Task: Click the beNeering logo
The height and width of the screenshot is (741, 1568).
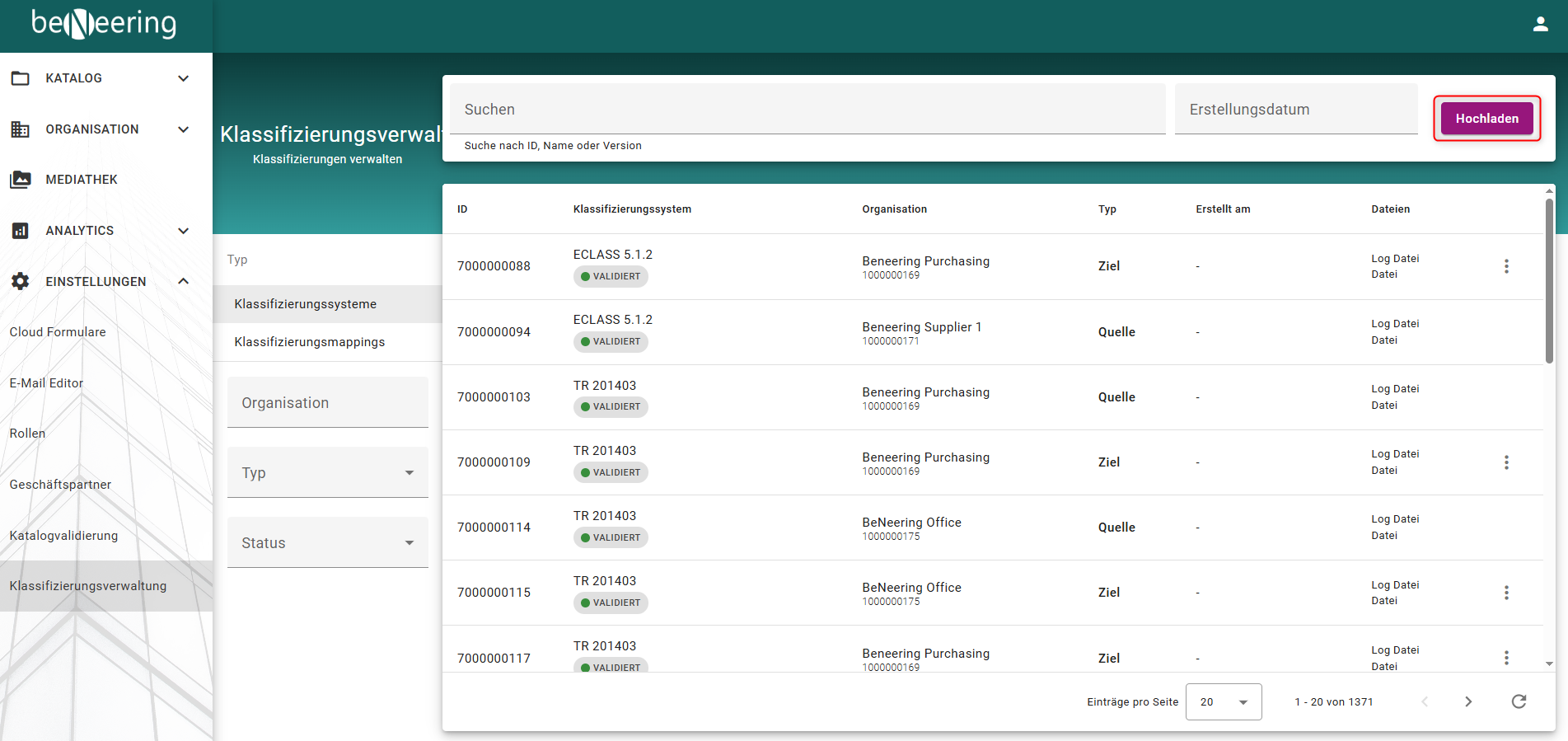Action: pos(104,24)
